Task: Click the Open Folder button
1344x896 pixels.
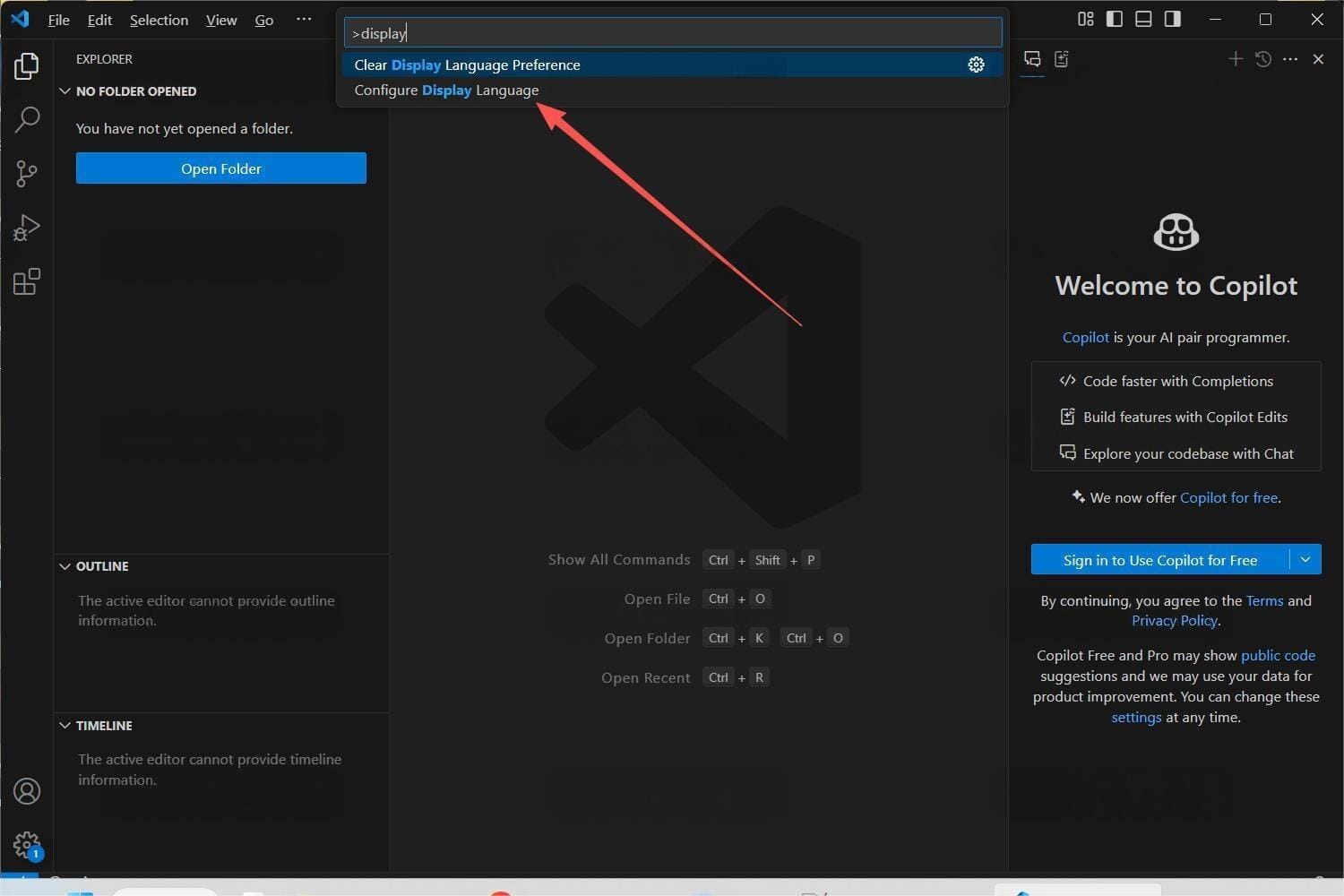Action: point(220,168)
